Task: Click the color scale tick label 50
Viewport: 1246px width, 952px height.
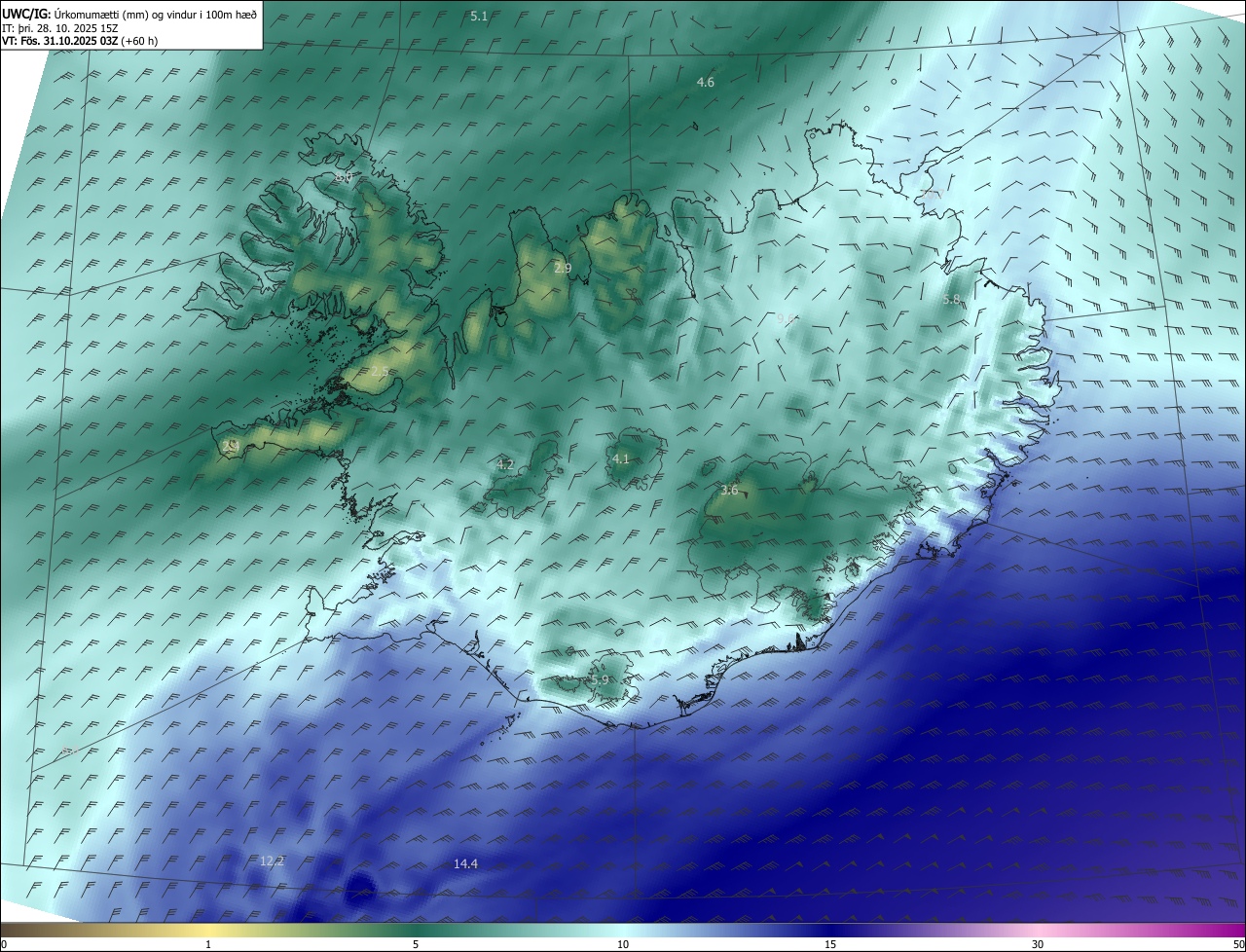Action: (x=1239, y=944)
